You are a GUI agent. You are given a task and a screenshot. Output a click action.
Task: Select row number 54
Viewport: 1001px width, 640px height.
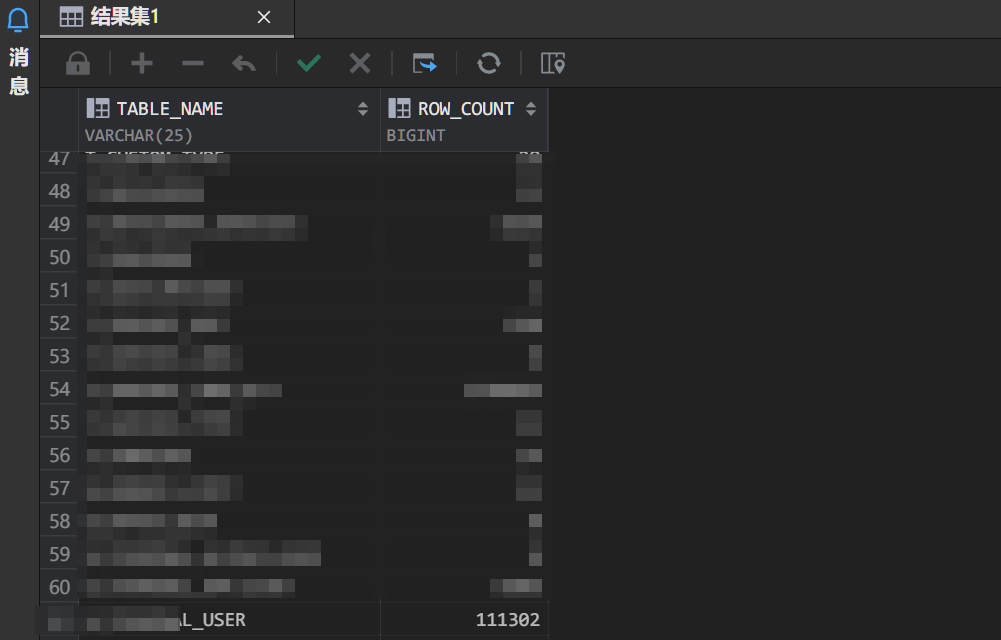[60, 390]
